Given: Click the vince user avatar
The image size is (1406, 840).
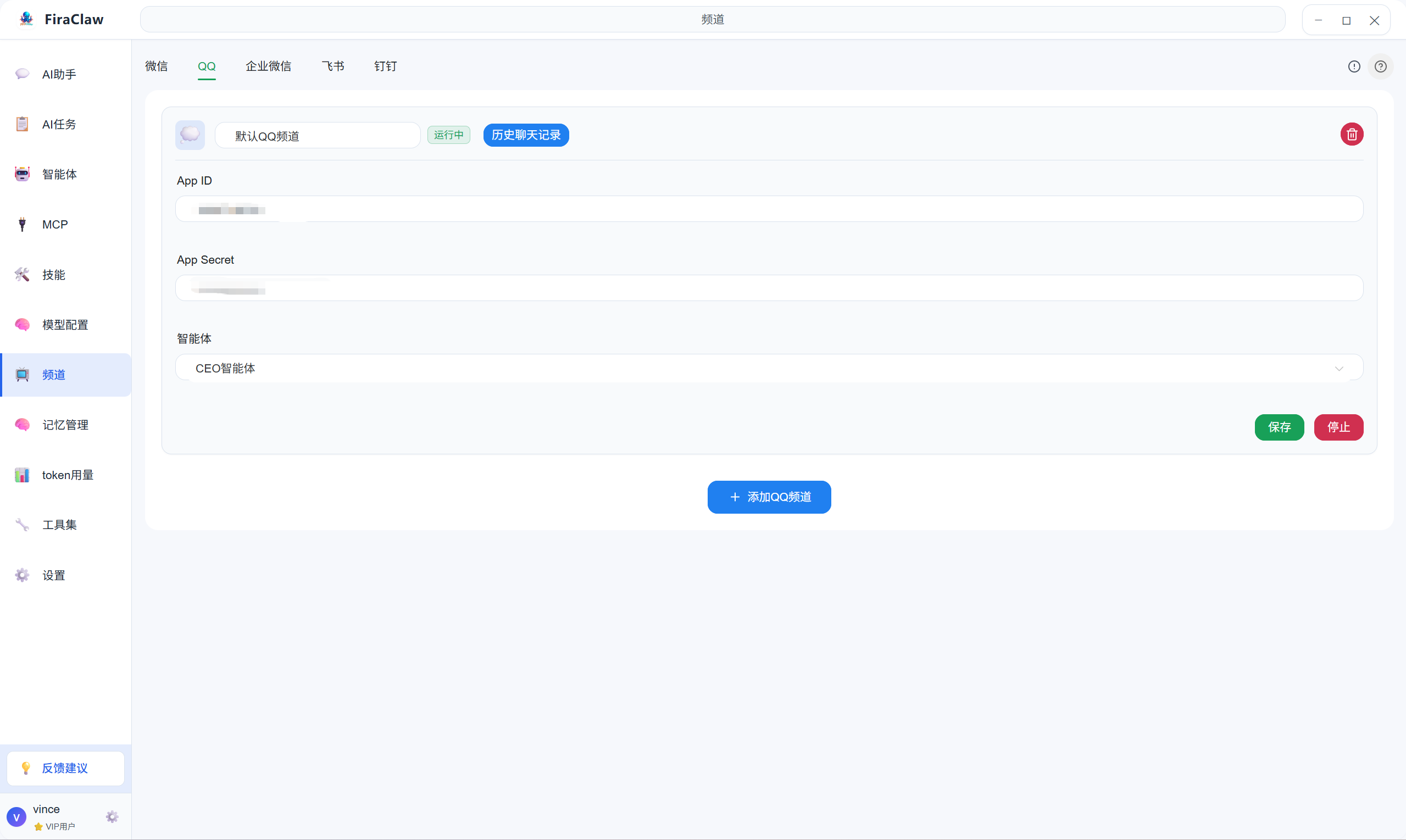Looking at the screenshot, I should [x=16, y=817].
